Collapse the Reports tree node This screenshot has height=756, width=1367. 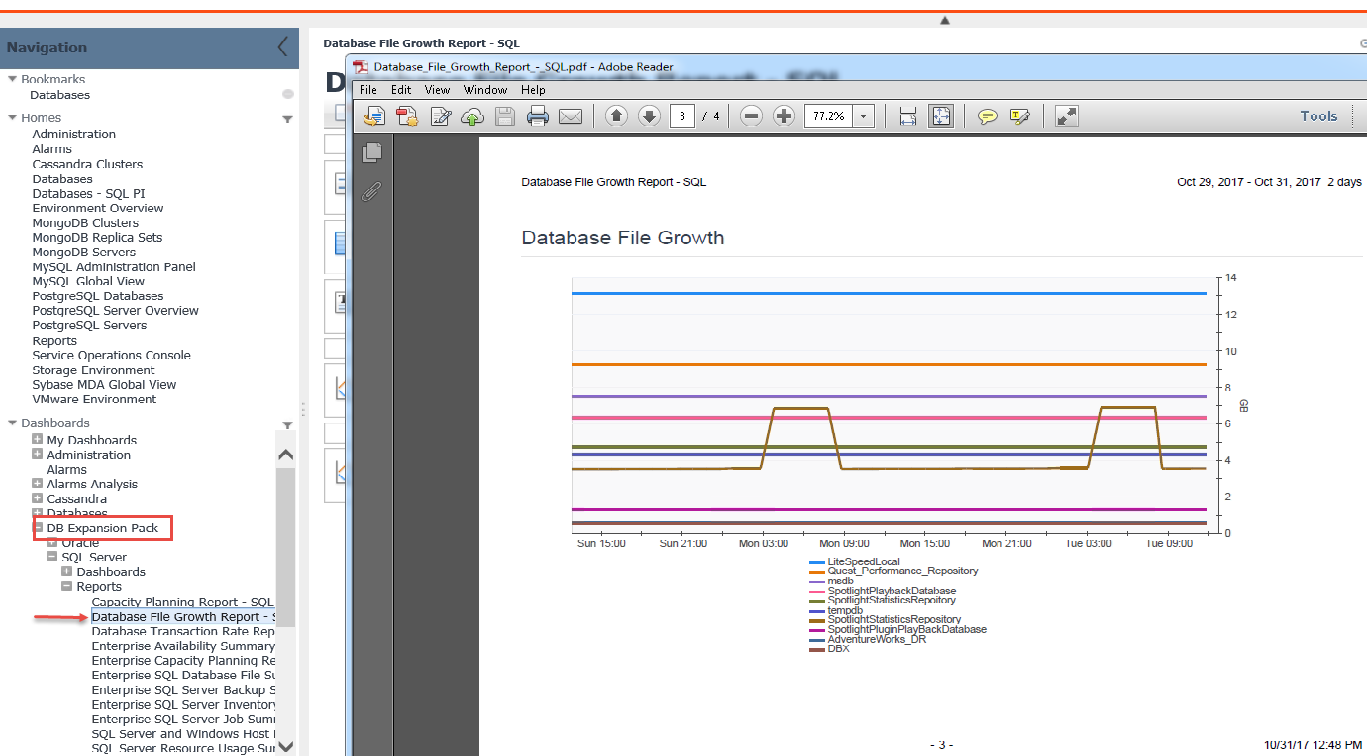67,587
